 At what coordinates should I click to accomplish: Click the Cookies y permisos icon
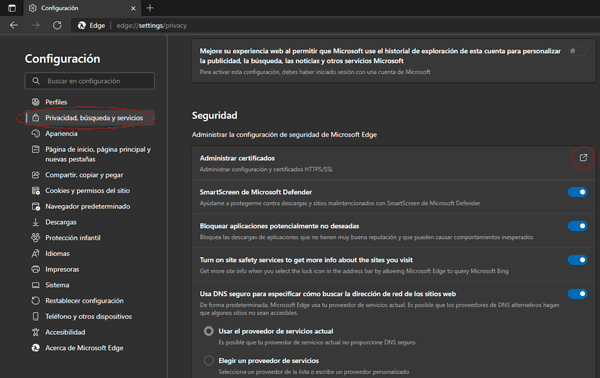[36, 191]
